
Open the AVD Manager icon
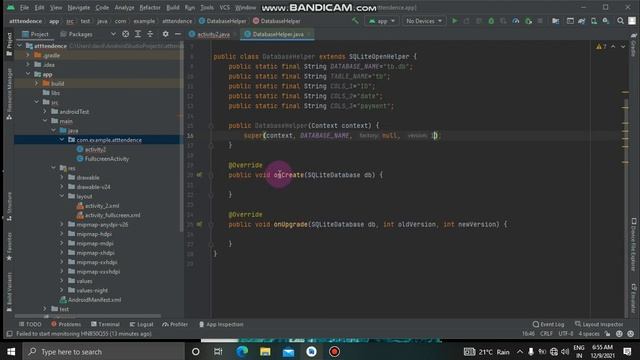(593, 21)
